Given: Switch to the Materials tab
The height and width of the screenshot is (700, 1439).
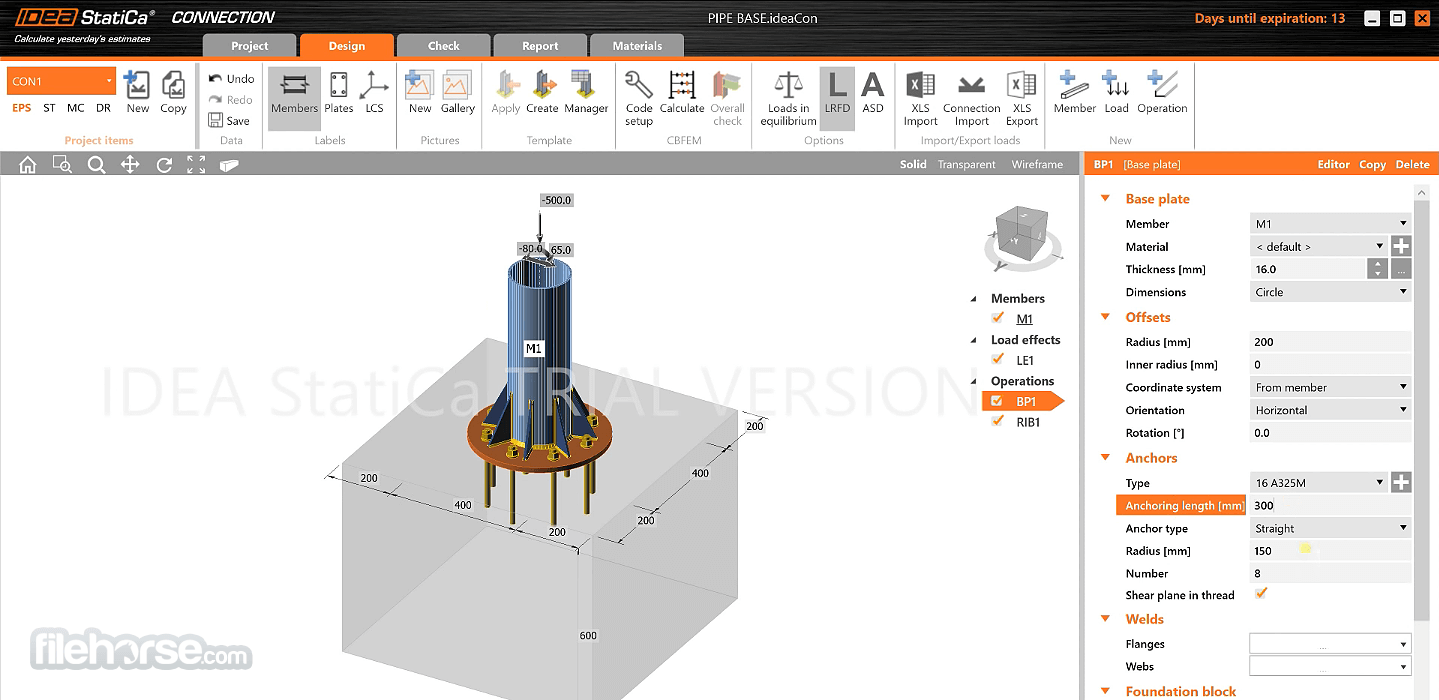Looking at the screenshot, I should click(x=637, y=46).
